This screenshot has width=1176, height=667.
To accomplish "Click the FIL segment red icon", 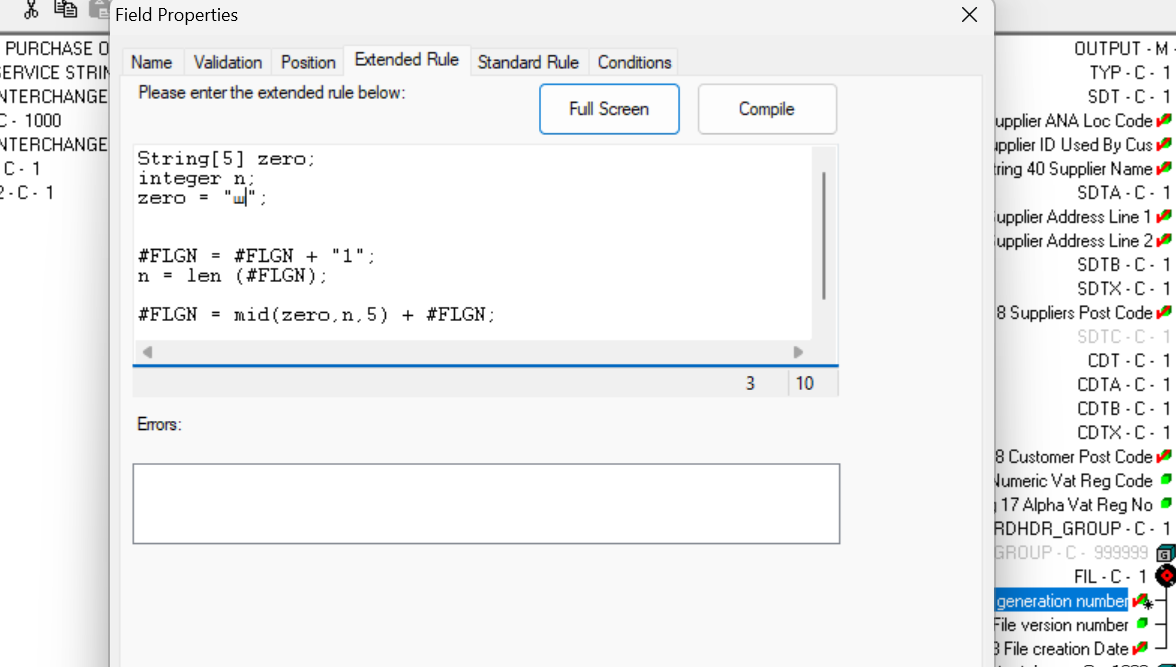I will point(1165,576).
